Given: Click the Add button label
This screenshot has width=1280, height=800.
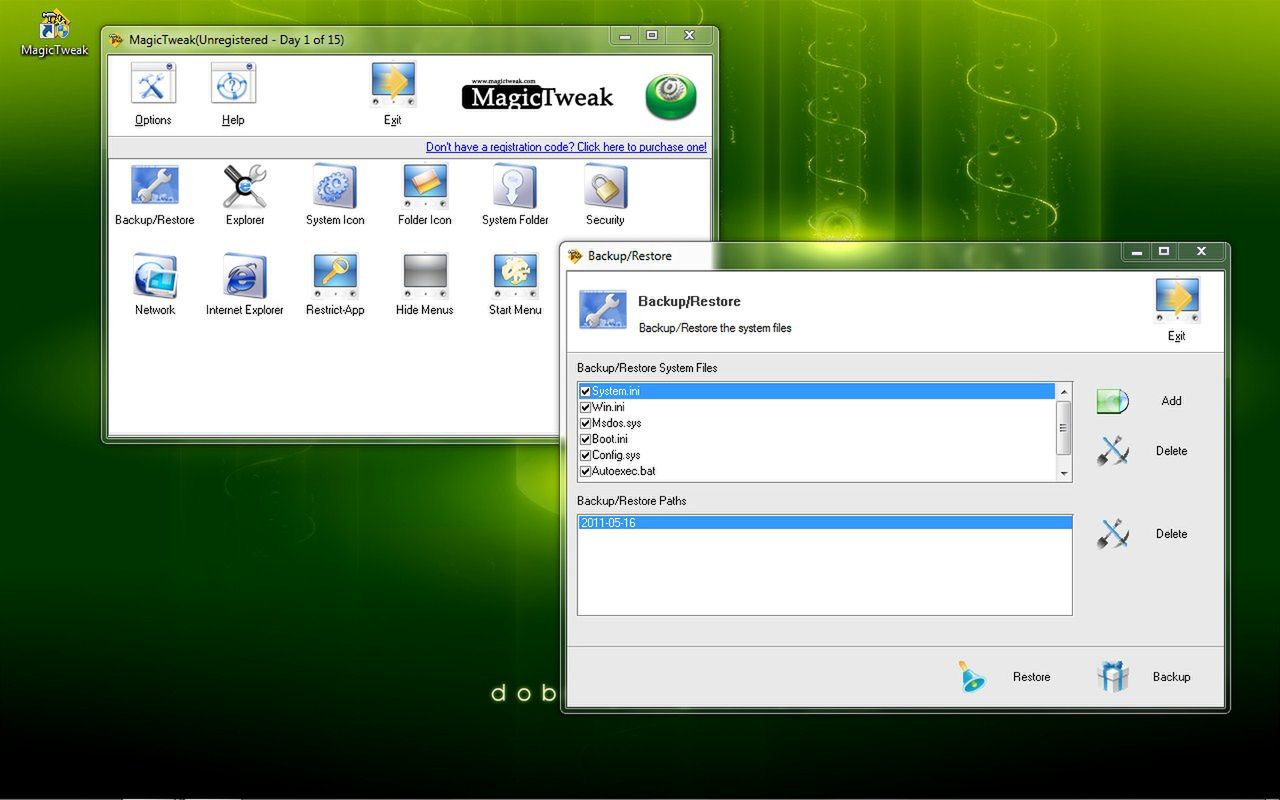Looking at the screenshot, I should (1172, 401).
